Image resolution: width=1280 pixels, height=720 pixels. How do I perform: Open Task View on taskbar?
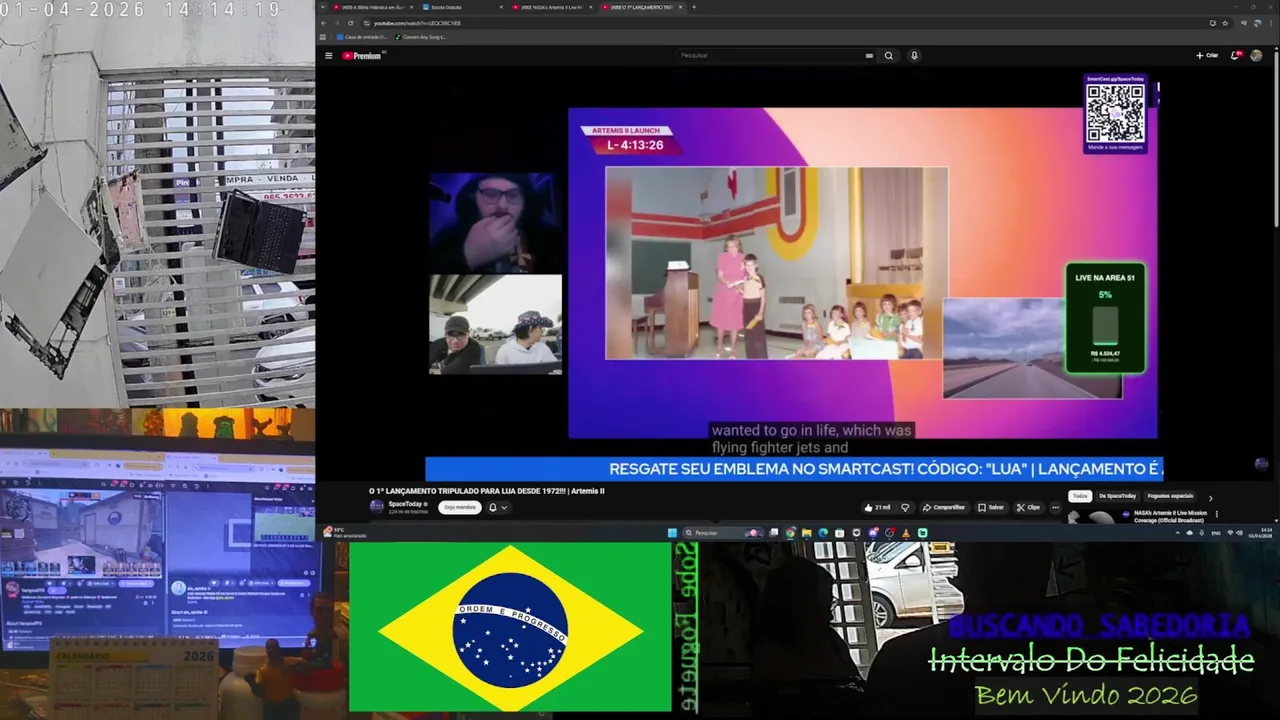coord(775,533)
